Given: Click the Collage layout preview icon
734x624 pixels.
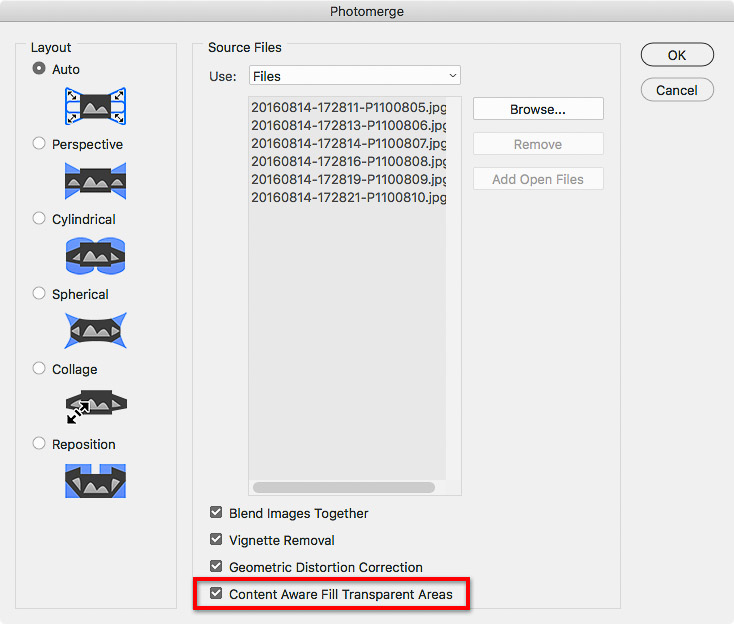Looking at the screenshot, I should [96, 406].
